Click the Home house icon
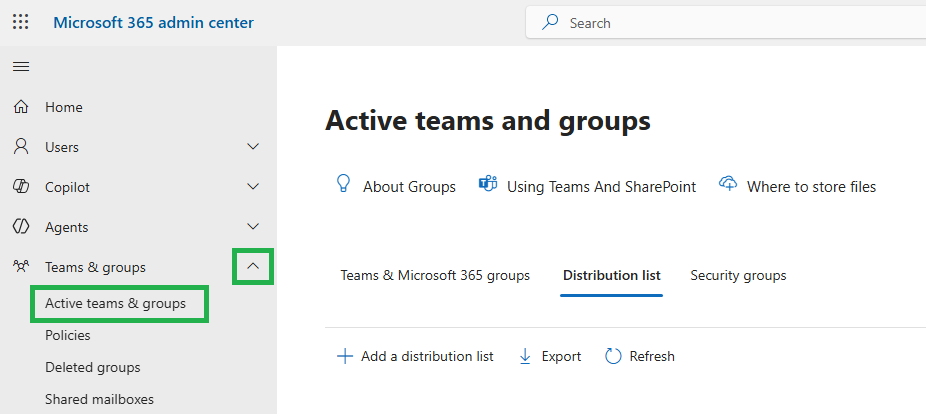926x414 pixels. point(21,107)
